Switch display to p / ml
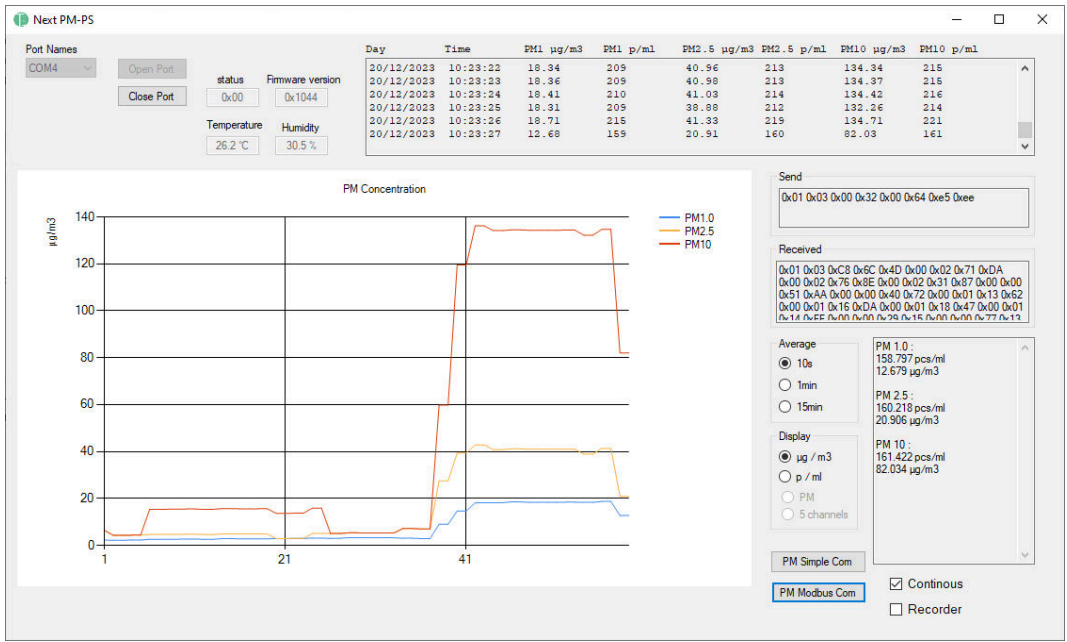1067x642 pixels. (785, 477)
